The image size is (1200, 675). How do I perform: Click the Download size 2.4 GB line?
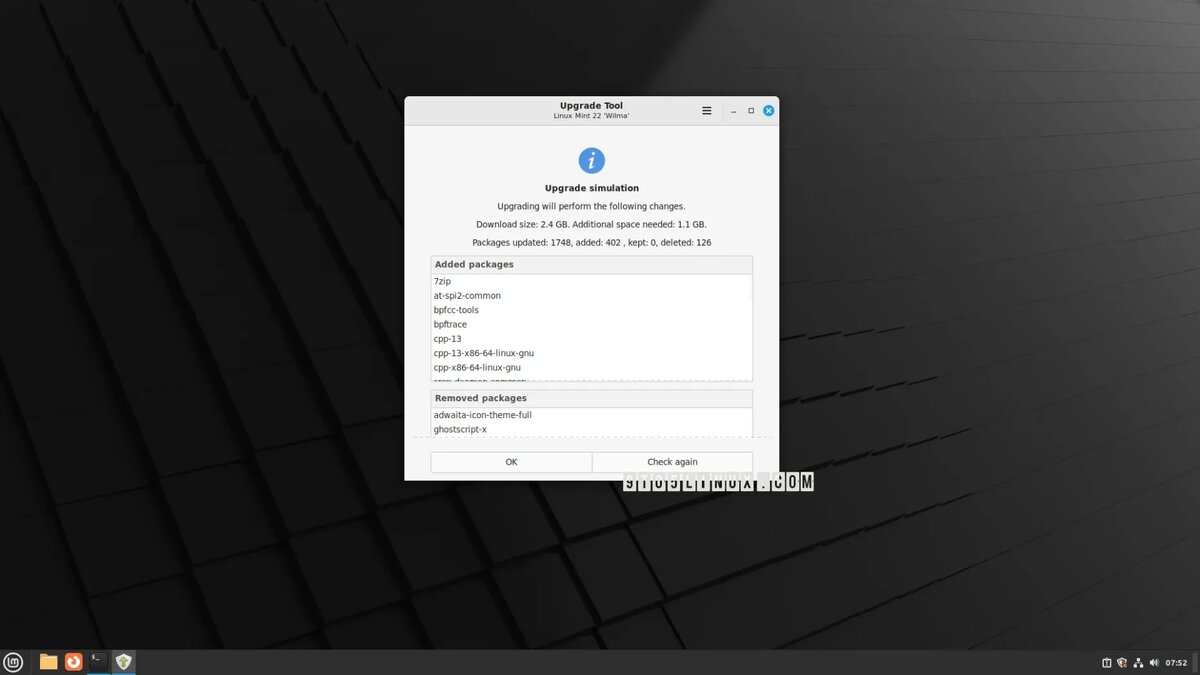point(592,225)
